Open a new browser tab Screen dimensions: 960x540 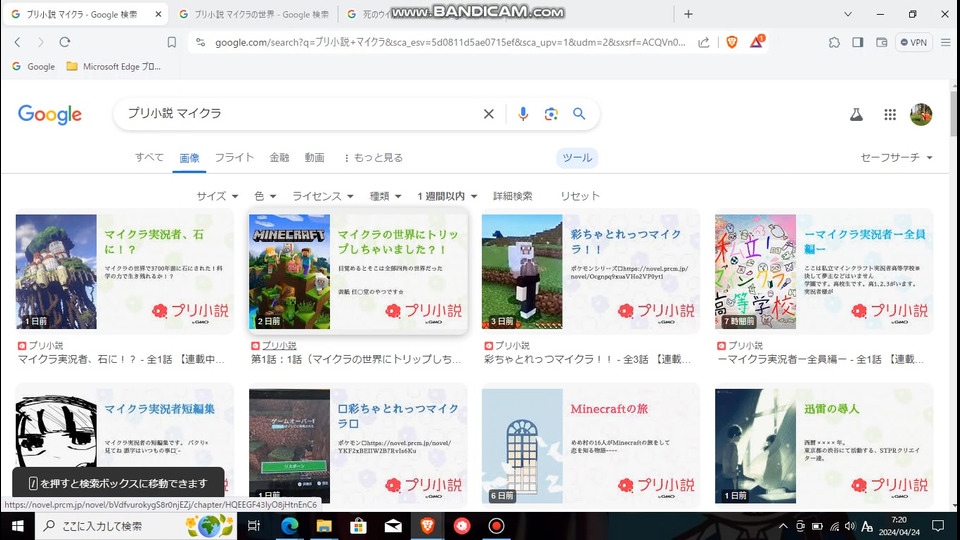pos(688,14)
